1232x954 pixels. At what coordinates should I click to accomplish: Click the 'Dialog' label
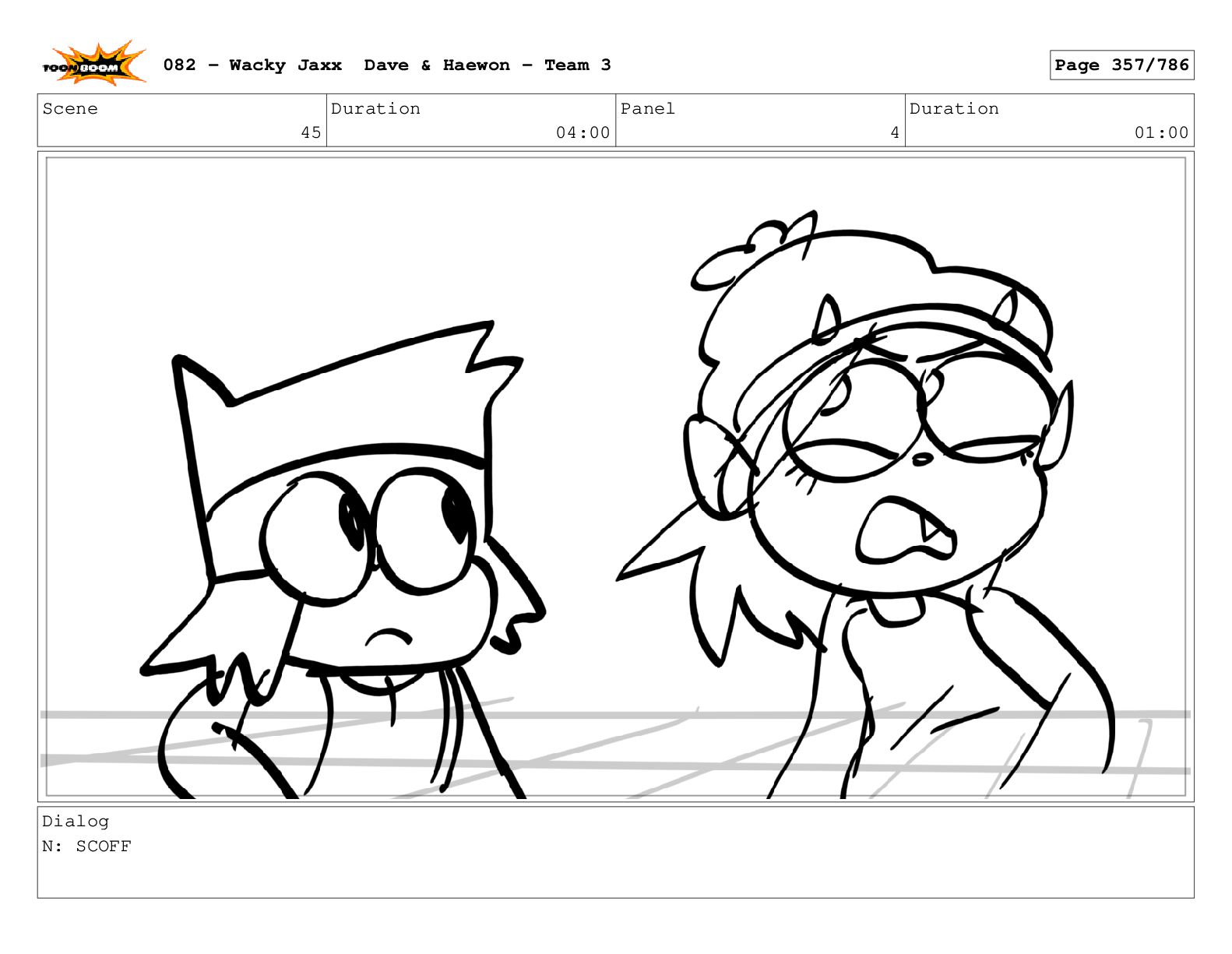pyautogui.click(x=76, y=822)
